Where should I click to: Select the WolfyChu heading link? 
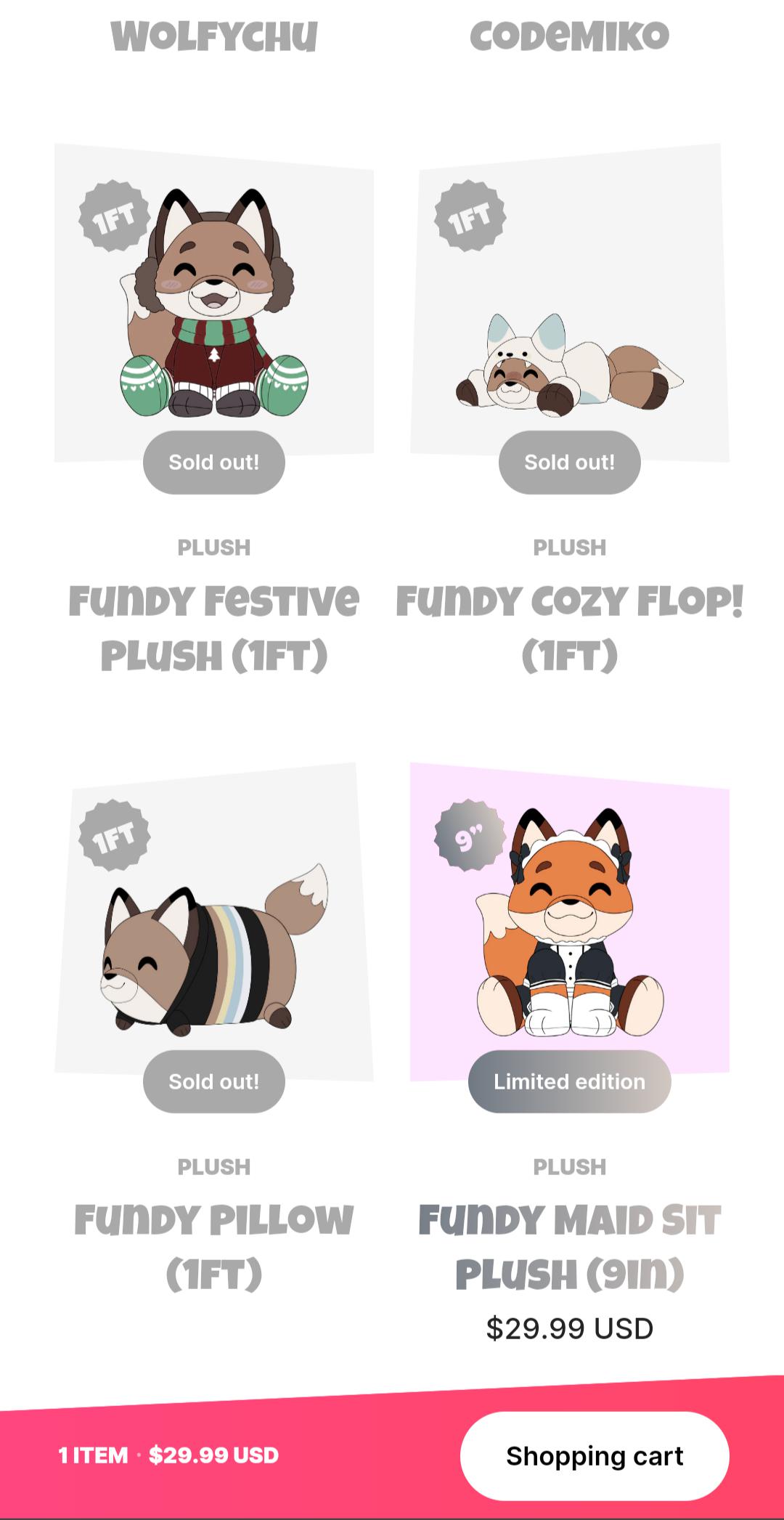tap(214, 36)
